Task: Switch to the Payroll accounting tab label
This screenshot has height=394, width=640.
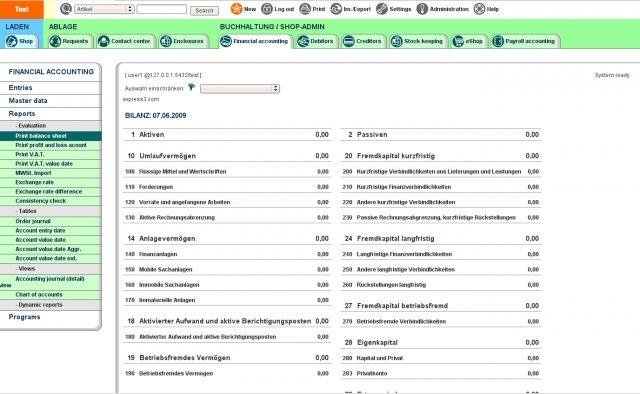Action: pos(530,41)
